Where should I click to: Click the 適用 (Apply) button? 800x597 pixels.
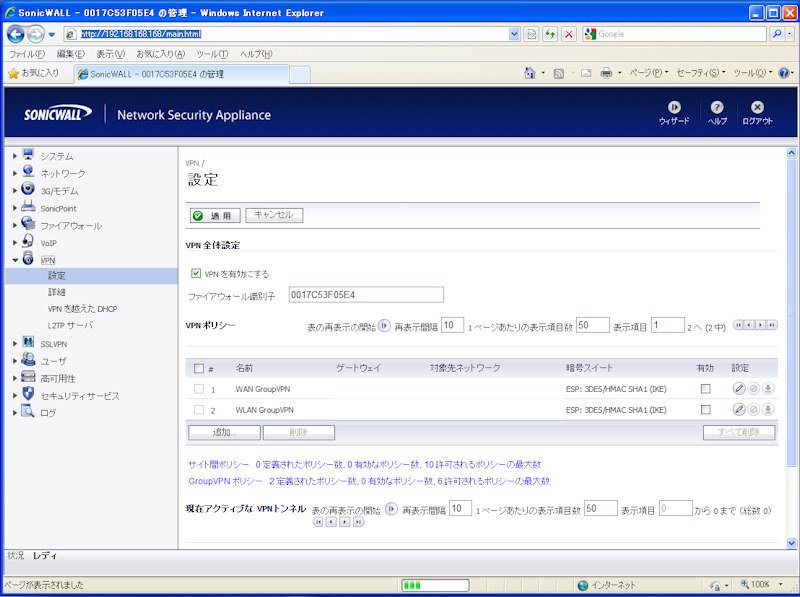[x=215, y=215]
